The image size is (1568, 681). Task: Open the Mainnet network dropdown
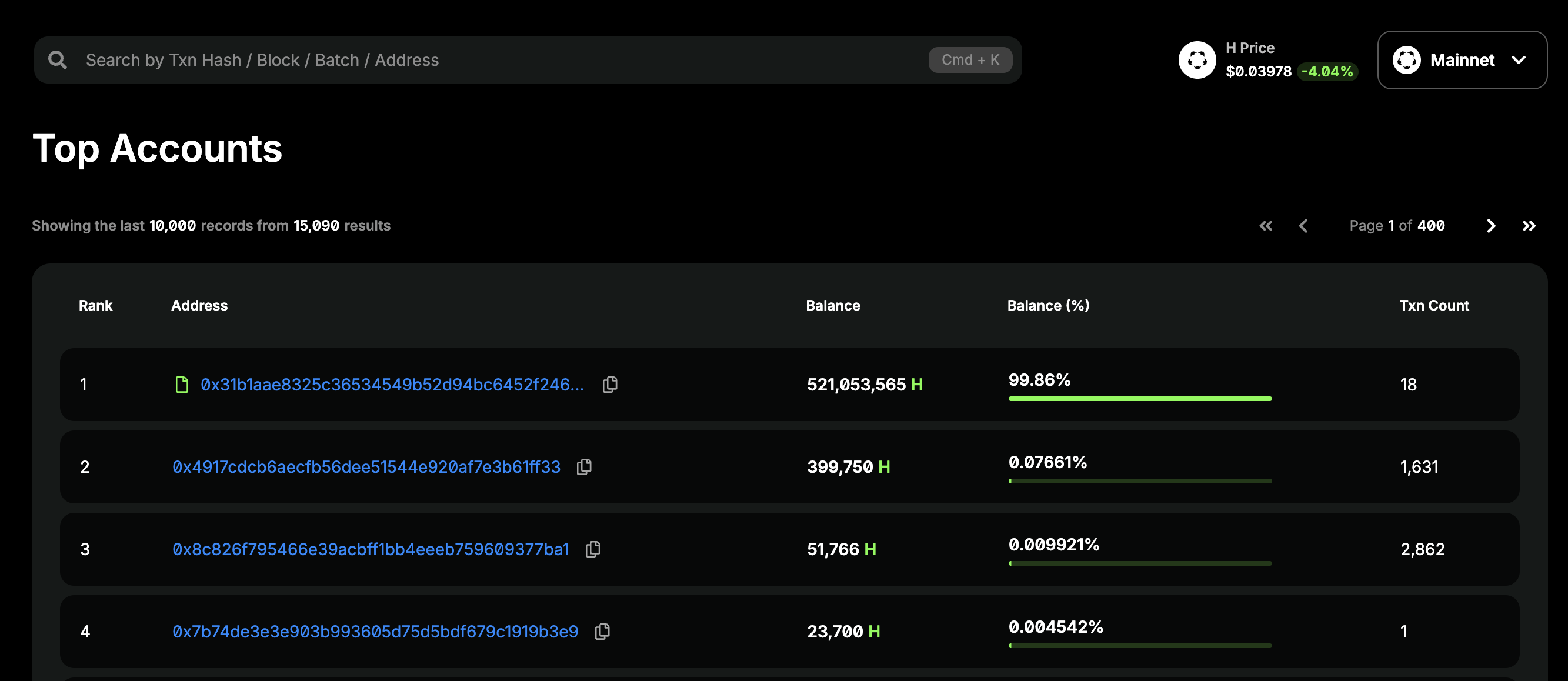pyautogui.click(x=1462, y=59)
